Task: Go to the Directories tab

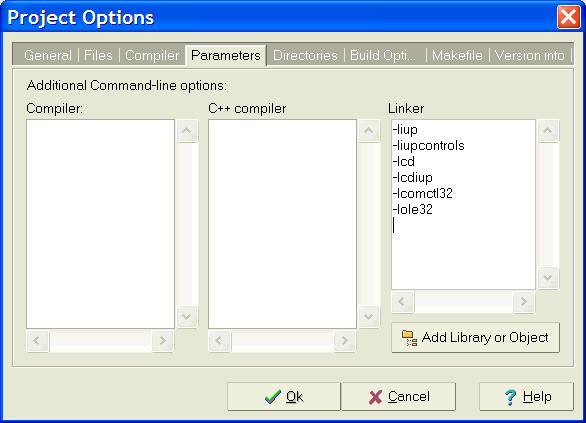Action: point(305,56)
